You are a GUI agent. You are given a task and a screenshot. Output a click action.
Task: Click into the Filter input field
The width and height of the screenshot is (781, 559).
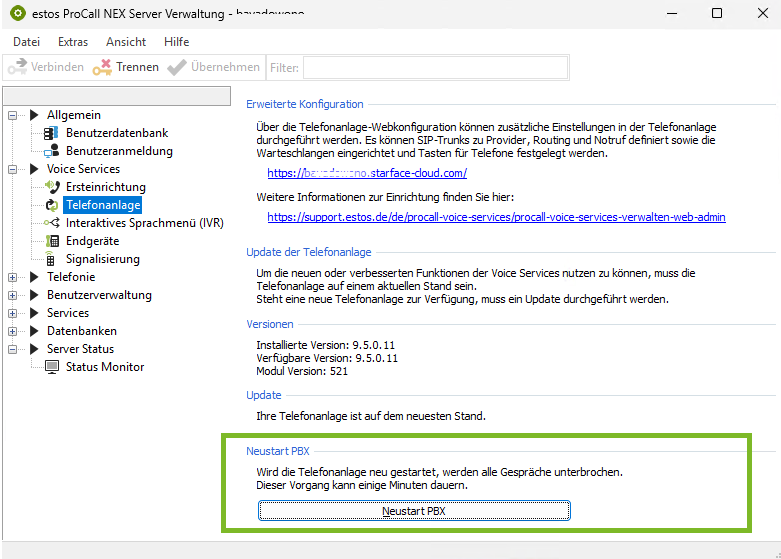tap(435, 67)
